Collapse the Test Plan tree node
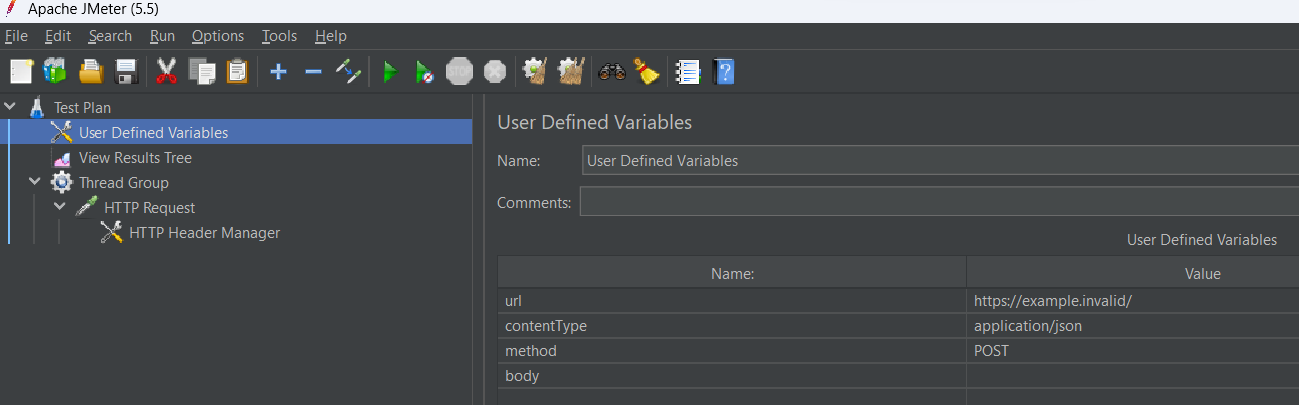The height and width of the screenshot is (405, 1299). 11,107
